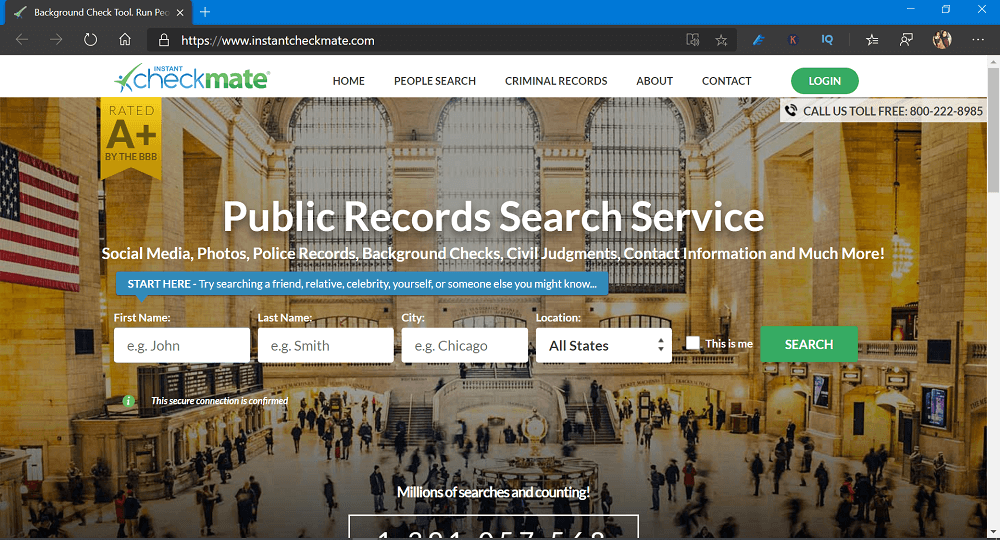Open the HOME menu item
The width and height of the screenshot is (1000, 540).
pyautogui.click(x=348, y=81)
